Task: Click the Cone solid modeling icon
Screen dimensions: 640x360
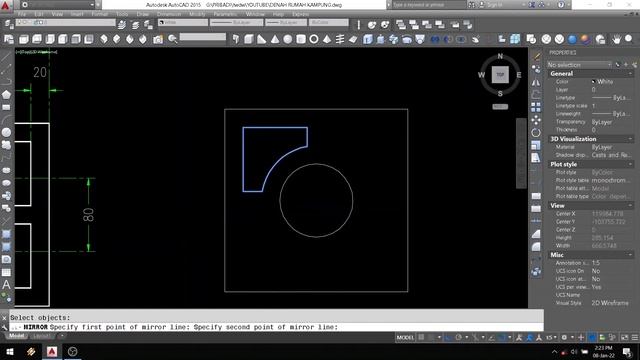Action: tap(275, 39)
